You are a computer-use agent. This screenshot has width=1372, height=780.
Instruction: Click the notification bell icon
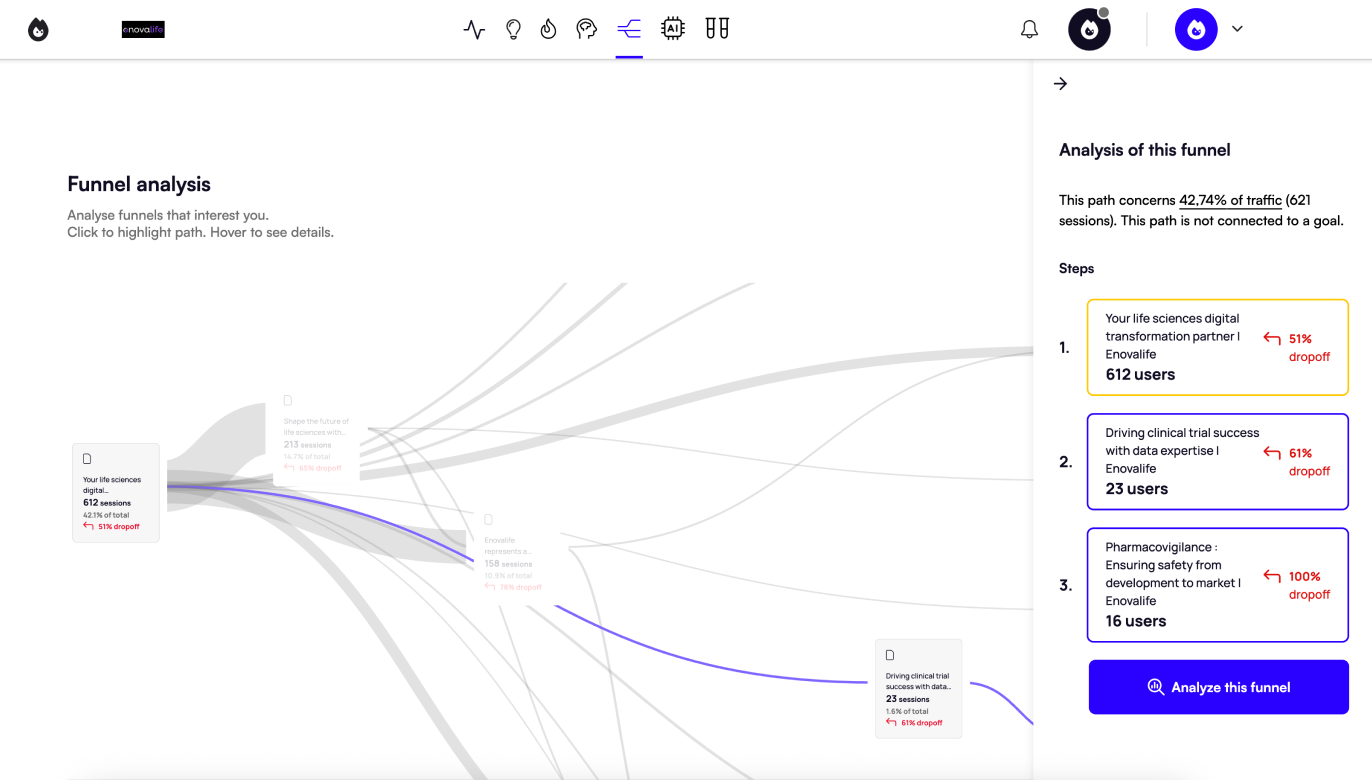pos(1029,30)
